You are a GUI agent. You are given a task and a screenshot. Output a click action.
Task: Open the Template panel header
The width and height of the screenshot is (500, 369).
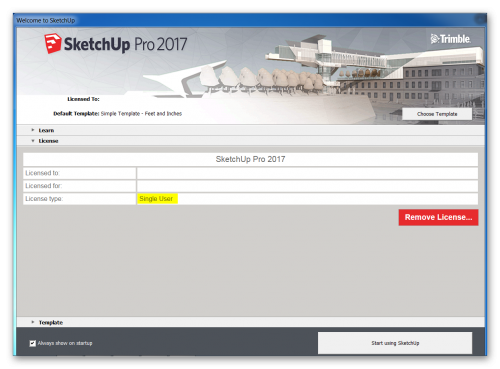[x=251, y=322]
